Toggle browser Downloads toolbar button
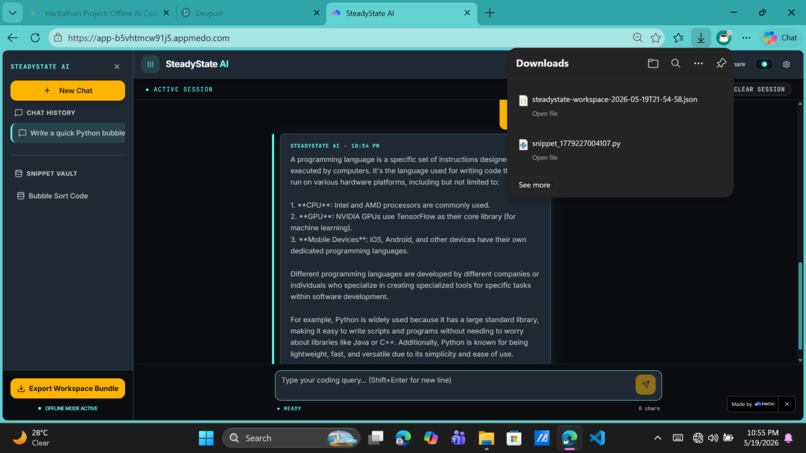 pos(701,38)
